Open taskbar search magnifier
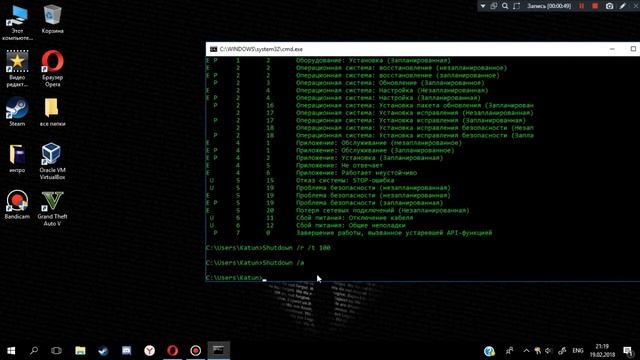Image resolution: width=640 pixels, height=360 pixels. 34,350
